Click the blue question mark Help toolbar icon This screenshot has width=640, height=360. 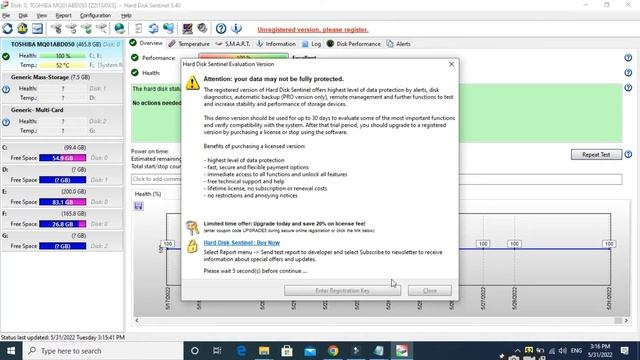[x=221, y=29]
